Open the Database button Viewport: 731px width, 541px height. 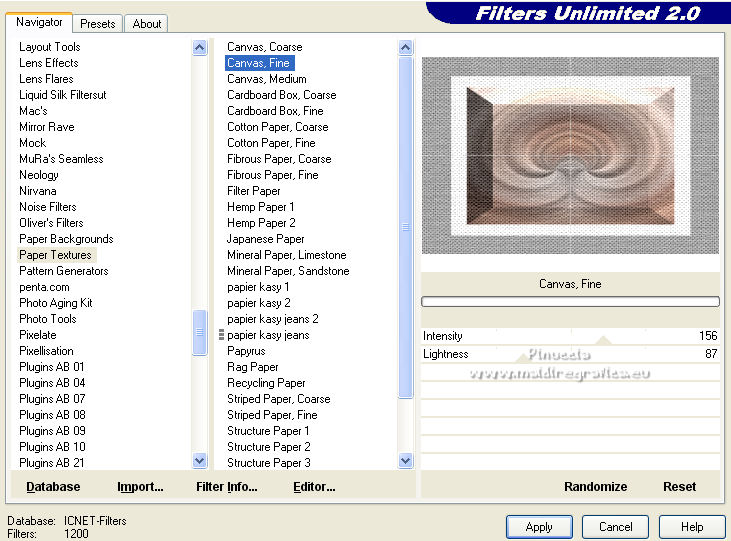53,486
